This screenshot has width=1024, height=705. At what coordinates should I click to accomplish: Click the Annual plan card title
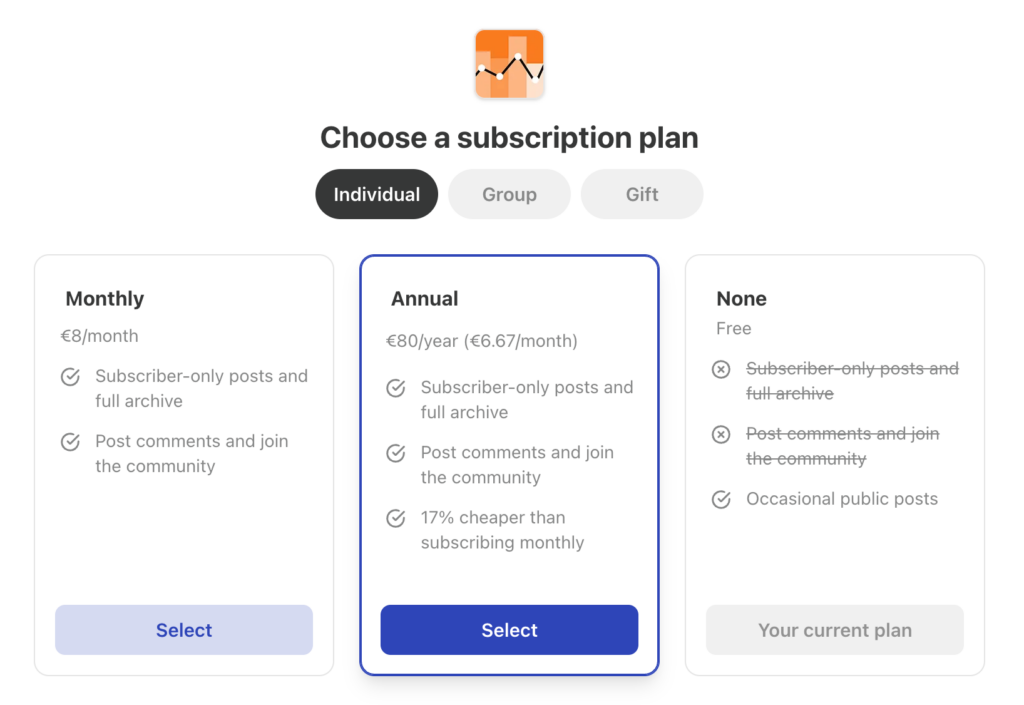pos(425,299)
